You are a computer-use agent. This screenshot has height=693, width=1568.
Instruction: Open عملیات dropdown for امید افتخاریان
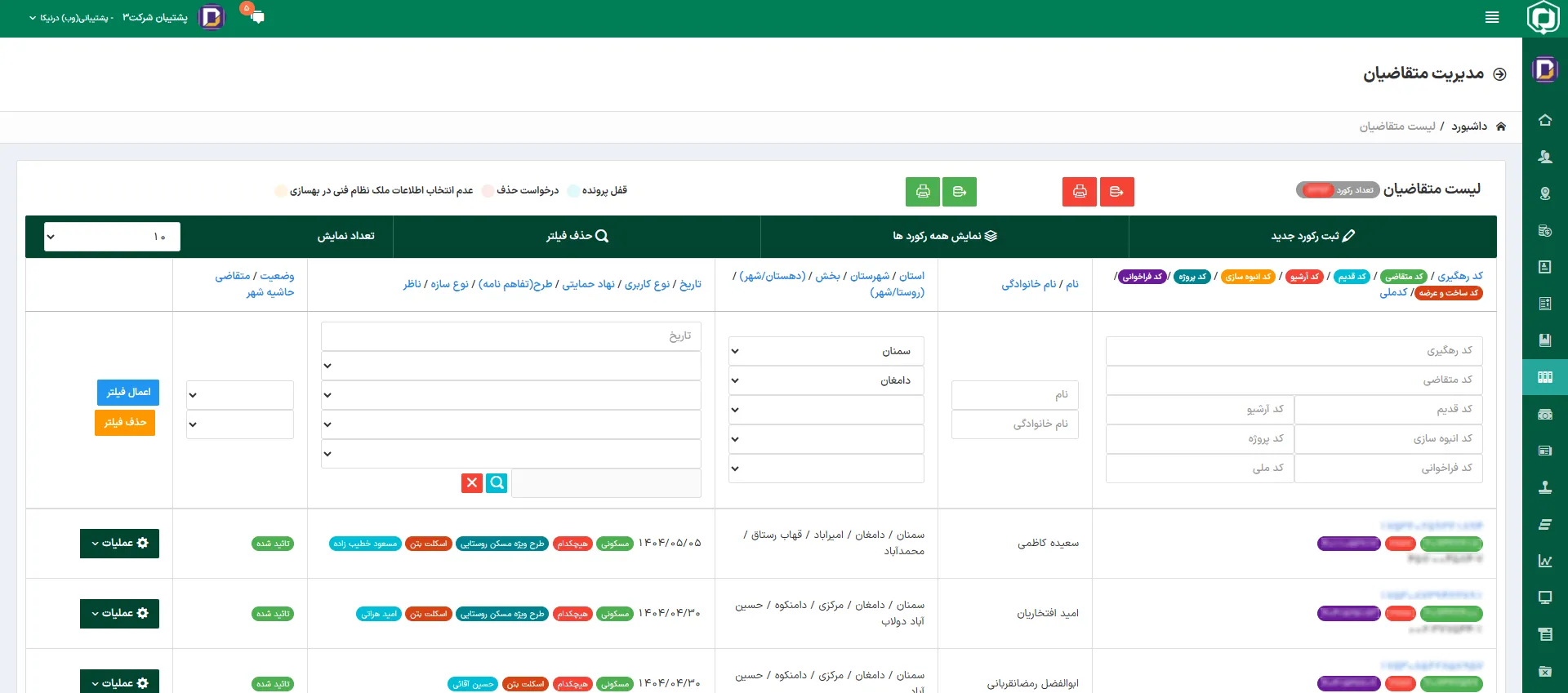click(x=119, y=614)
